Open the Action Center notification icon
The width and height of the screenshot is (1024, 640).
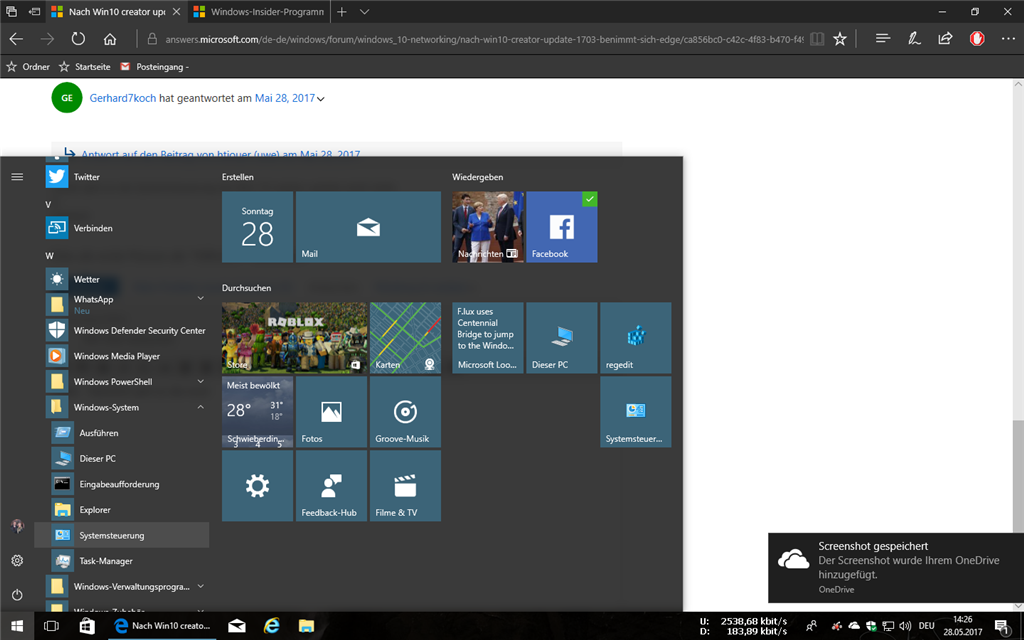pos(1002,626)
